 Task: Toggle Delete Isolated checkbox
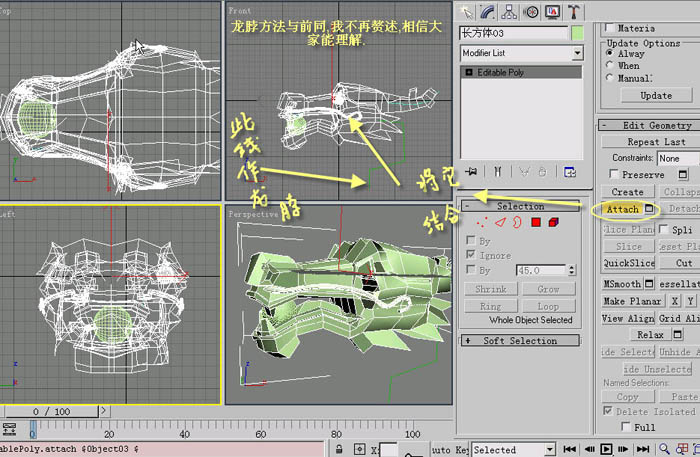point(608,411)
